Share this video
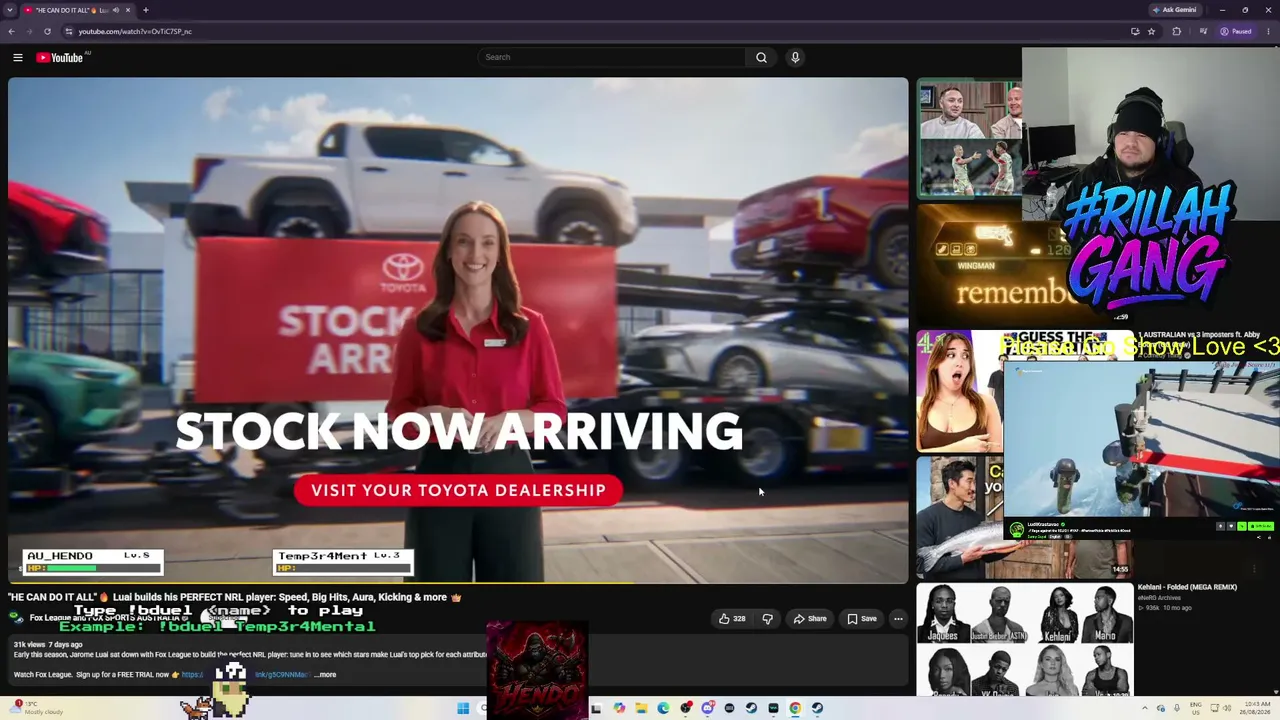1280x720 pixels. pos(810,619)
